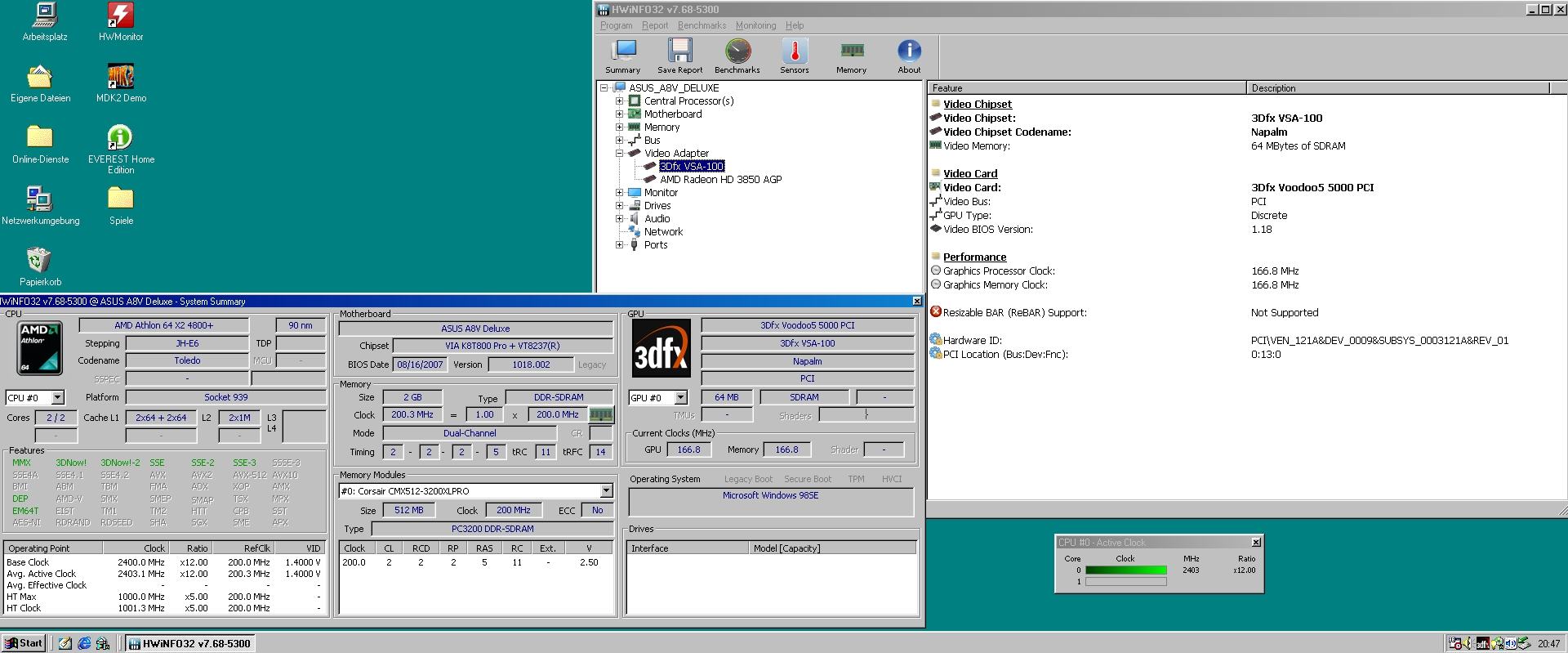
Task: Open the Program menu
Action: click(x=616, y=25)
